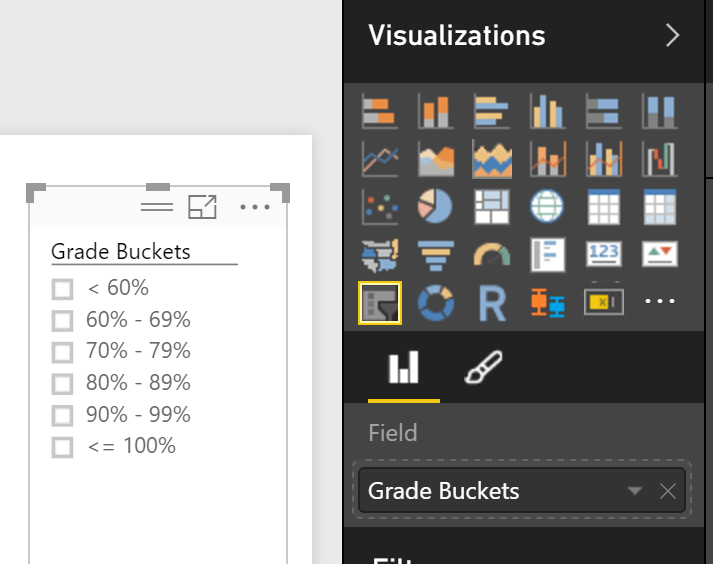Image resolution: width=713 pixels, height=564 pixels.
Task: Add a Map (globe) visualization
Action: [547, 207]
